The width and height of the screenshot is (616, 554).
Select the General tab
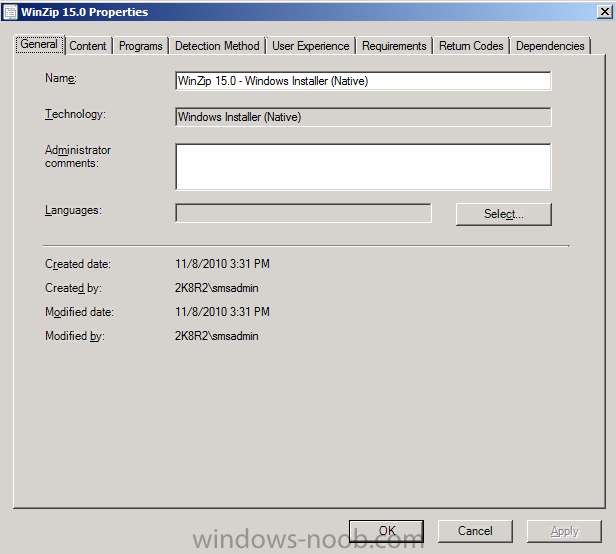tap(39, 44)
